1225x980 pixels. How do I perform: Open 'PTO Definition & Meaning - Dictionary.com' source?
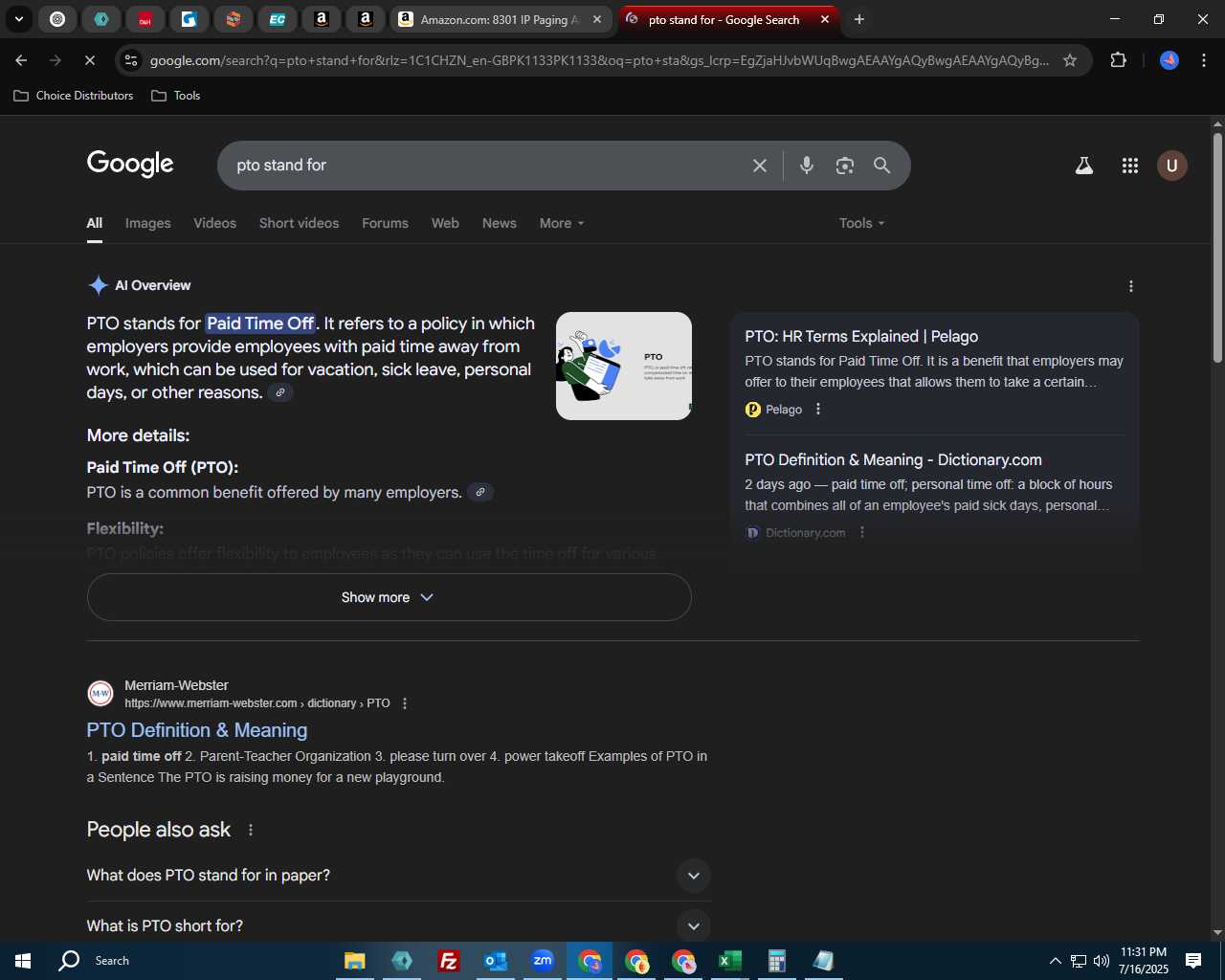click(x=893, y=460)
